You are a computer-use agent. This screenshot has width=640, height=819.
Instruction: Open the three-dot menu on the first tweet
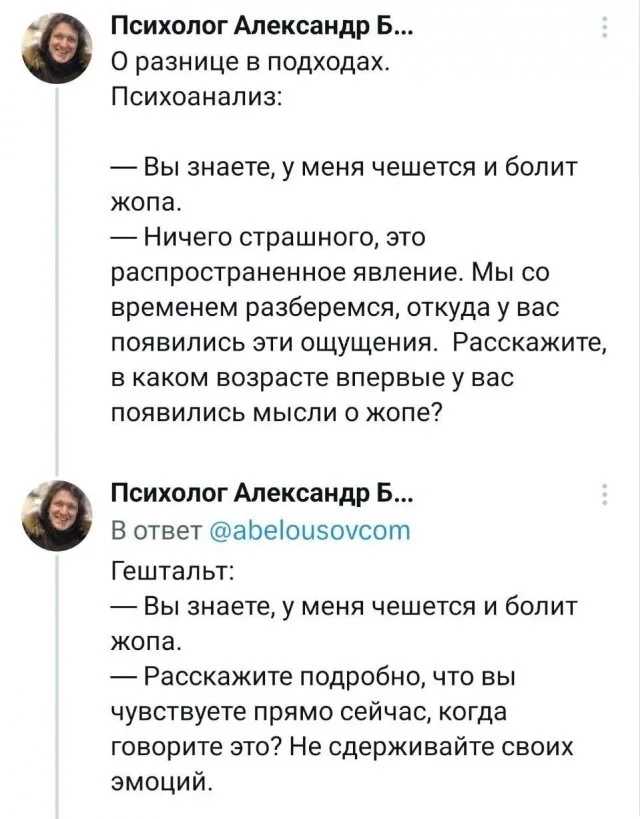pos(605,29)
